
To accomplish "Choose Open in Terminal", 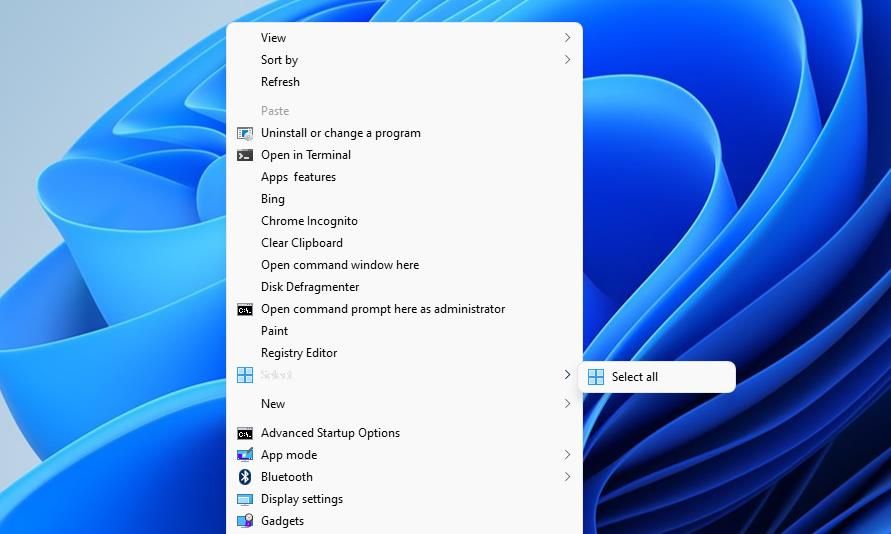I will click(405, 155).
